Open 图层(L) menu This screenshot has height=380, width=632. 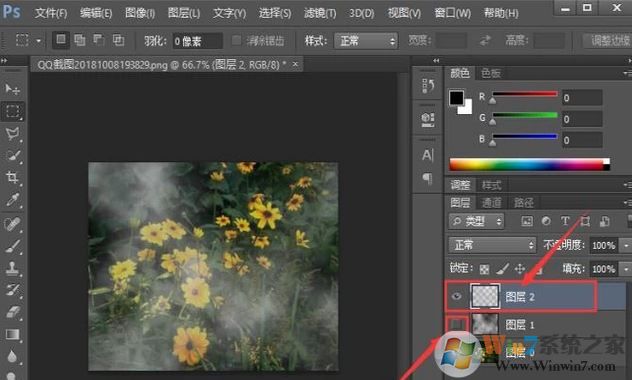point(184,13)
